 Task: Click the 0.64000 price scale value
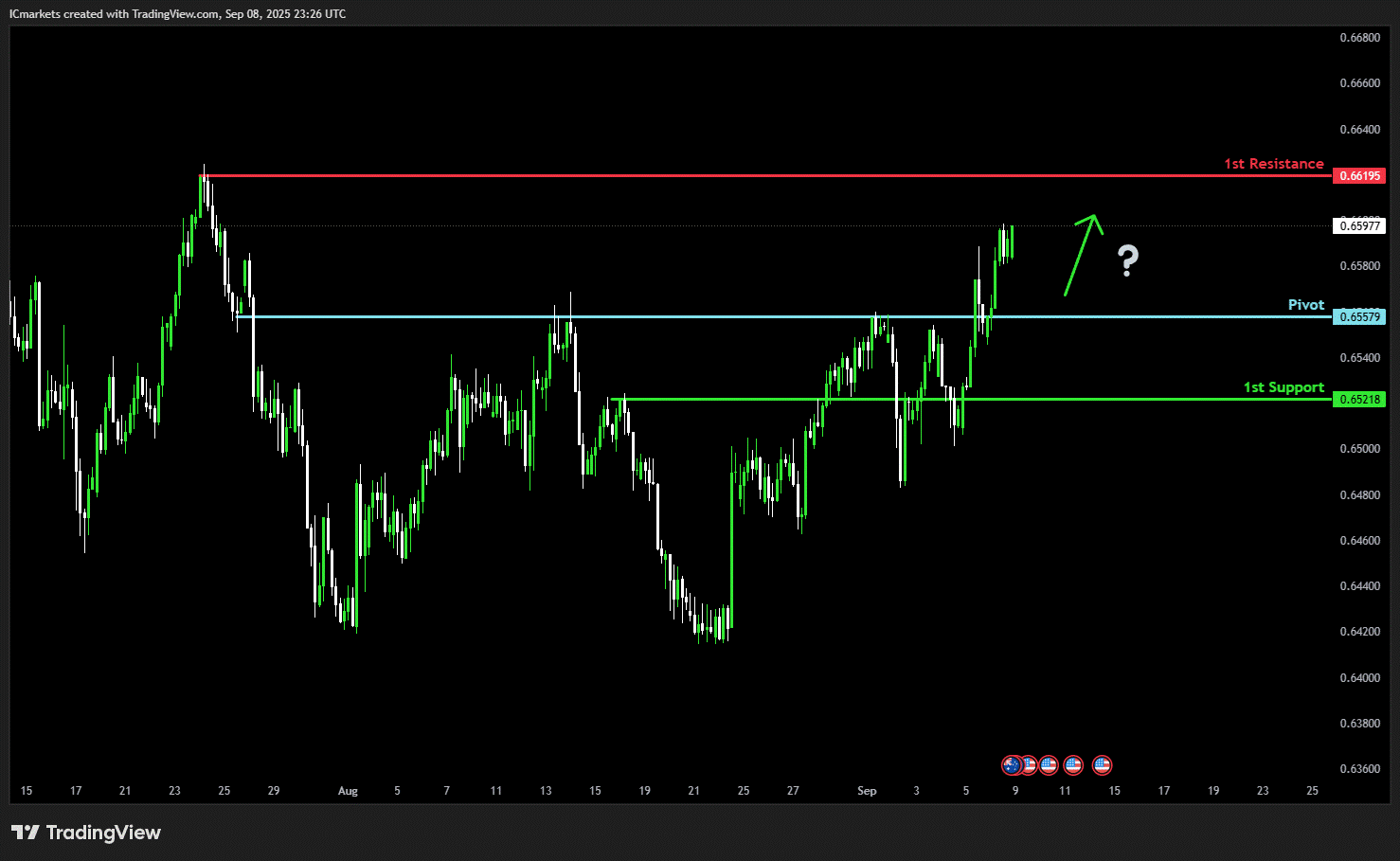click(1359, 677)
